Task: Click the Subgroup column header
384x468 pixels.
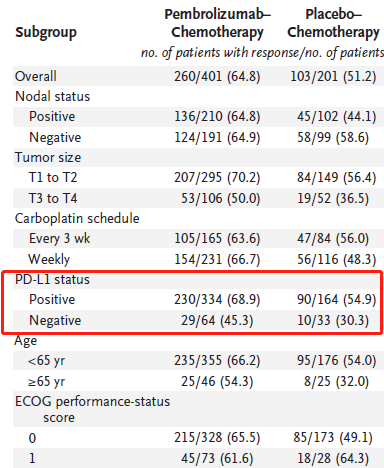Action: pyautogui.click(x=46, y=33)
